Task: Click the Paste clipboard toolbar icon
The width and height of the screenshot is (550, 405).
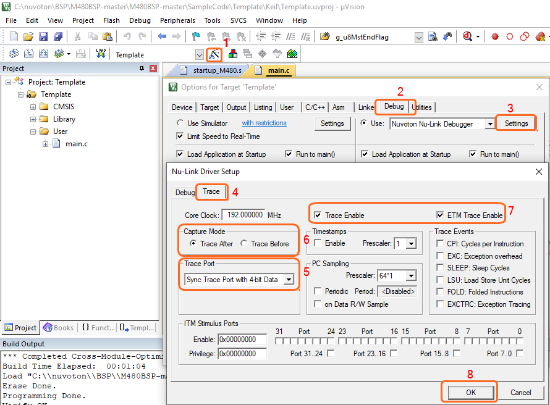Action: point(107,36)
